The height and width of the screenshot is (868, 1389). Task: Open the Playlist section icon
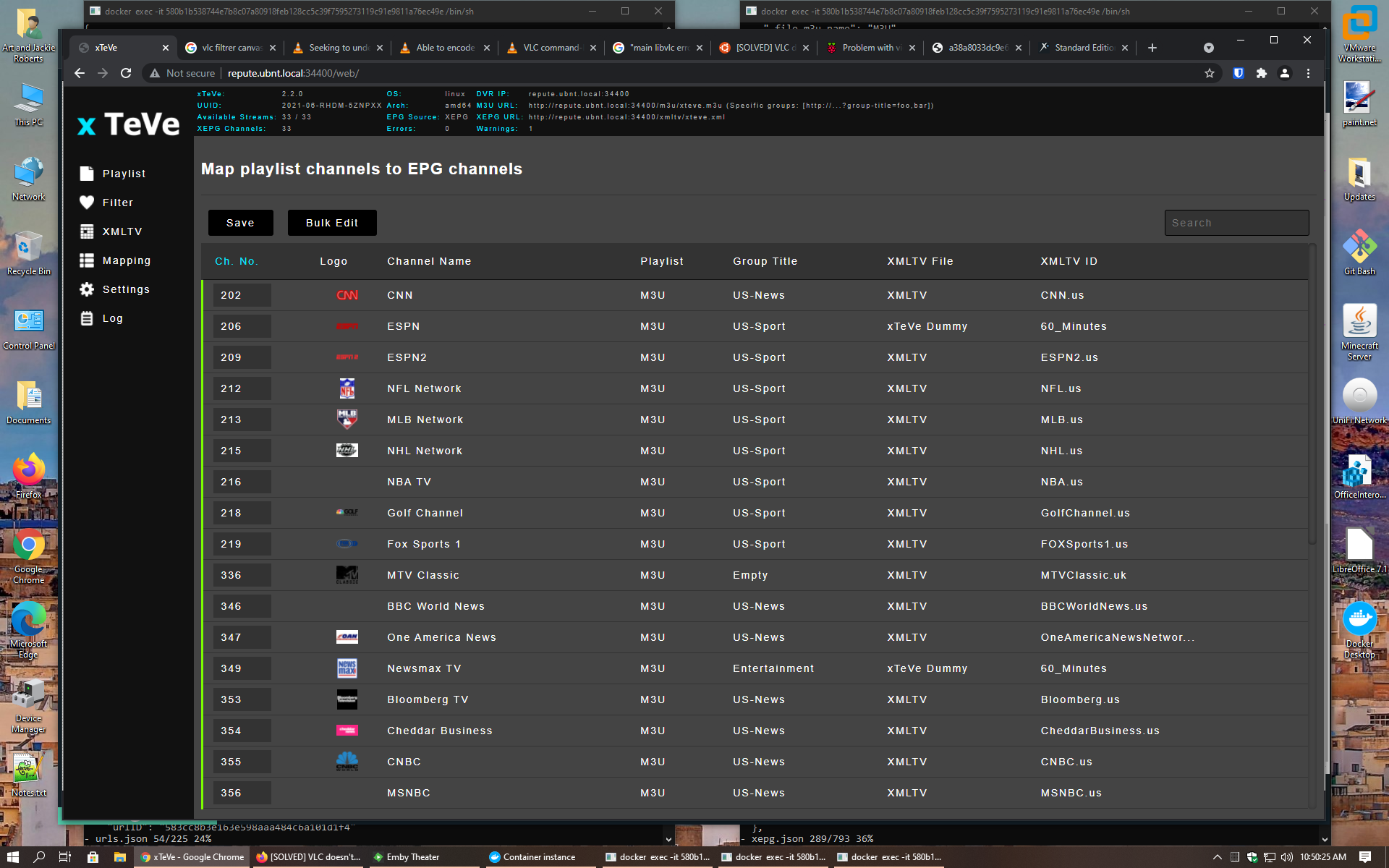pos(87,174)
